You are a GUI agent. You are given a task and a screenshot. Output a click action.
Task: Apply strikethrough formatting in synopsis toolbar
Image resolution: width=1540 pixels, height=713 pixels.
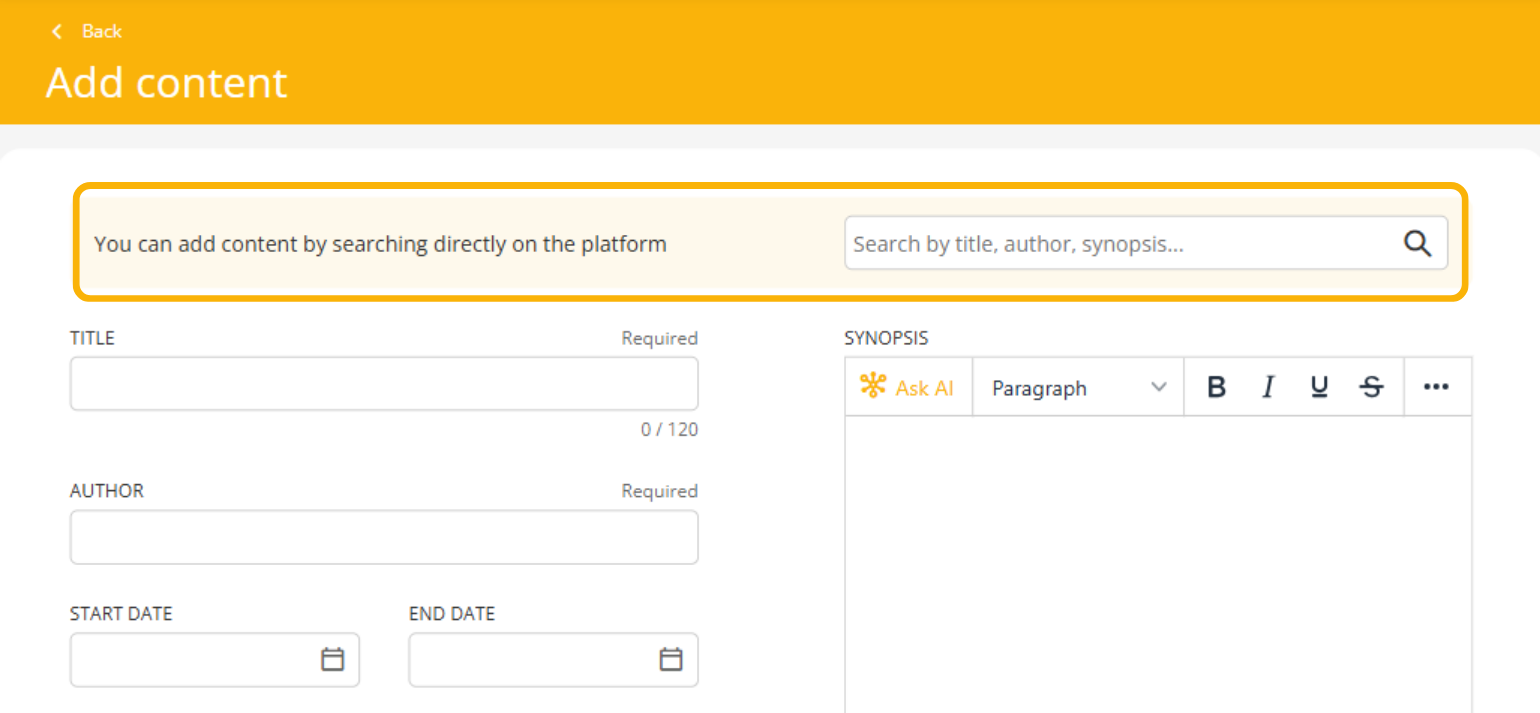click(x=1371, y=387)
